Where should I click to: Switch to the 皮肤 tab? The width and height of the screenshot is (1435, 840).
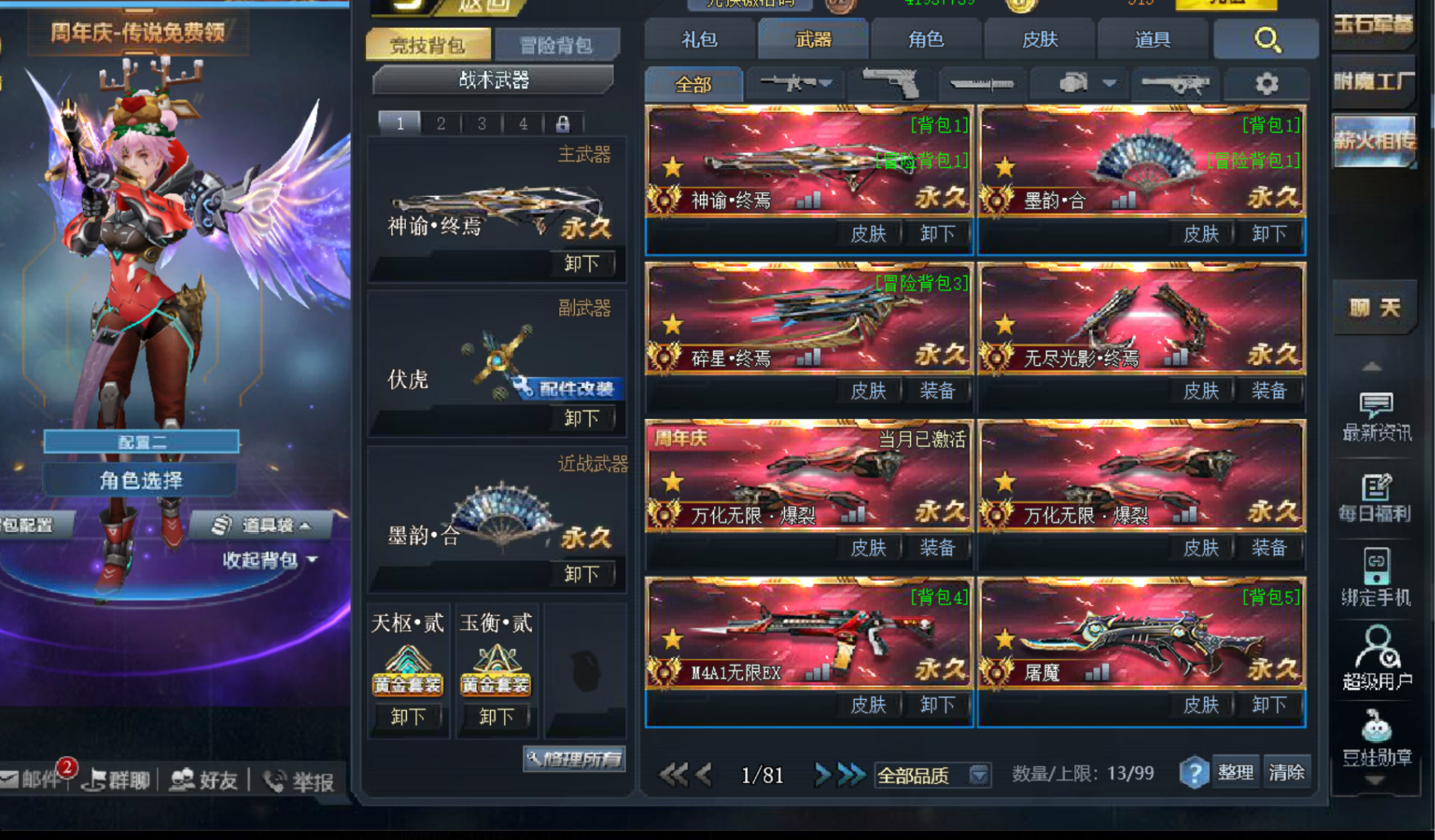[1039, 40]
